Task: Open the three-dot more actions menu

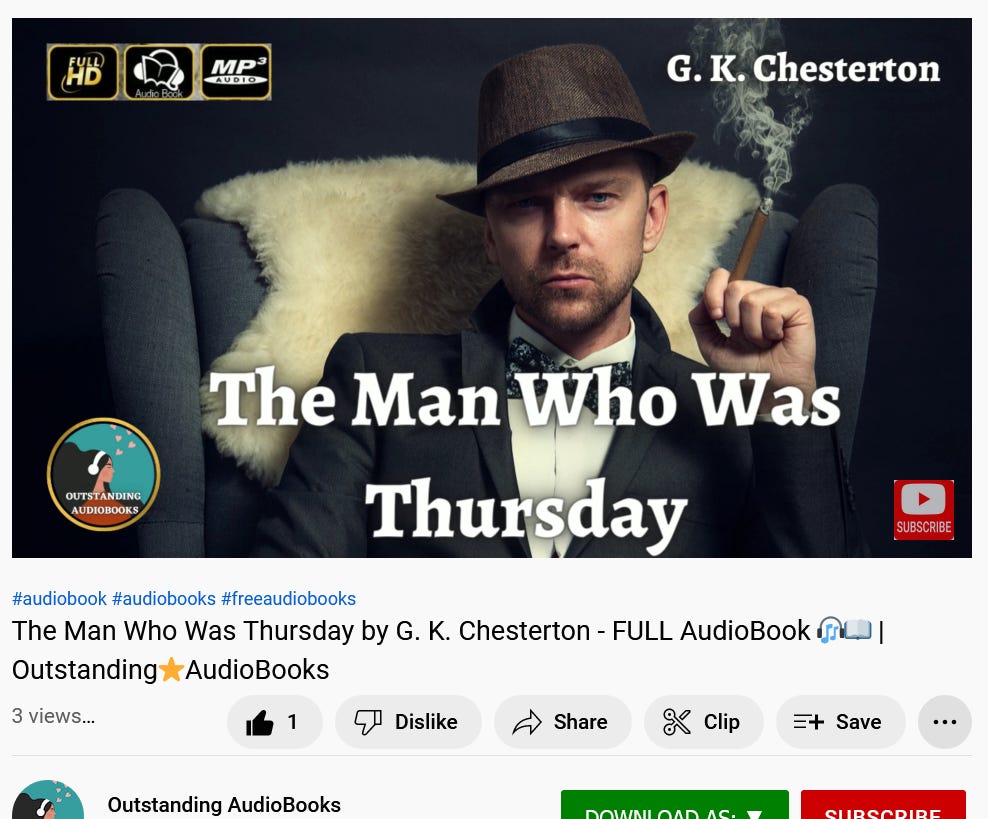Action: (x=945, y=722)
